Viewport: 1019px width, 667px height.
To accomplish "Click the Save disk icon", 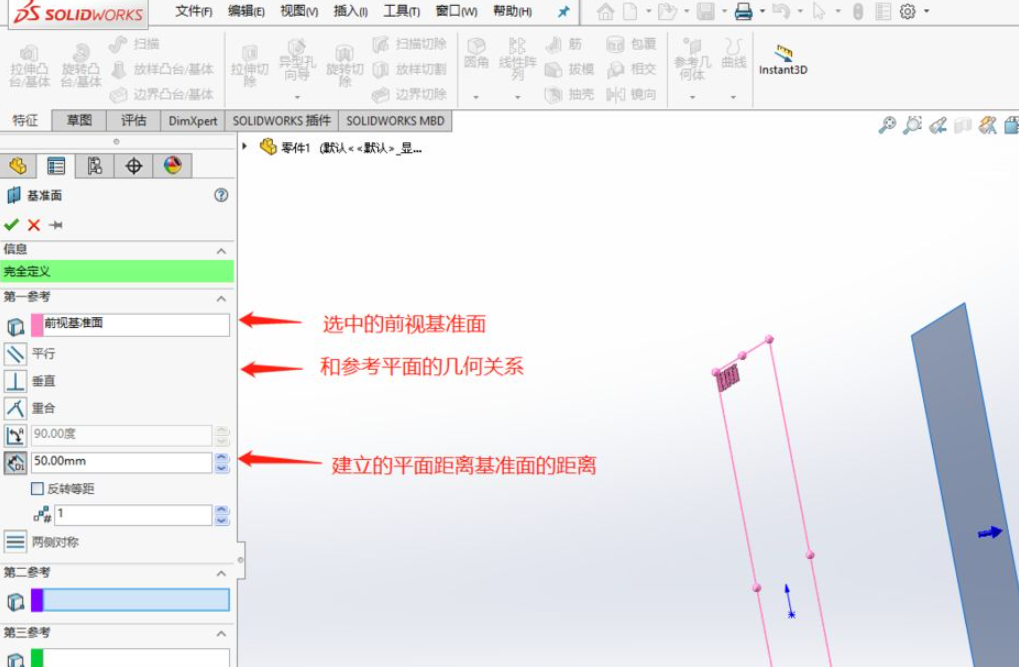I will (705, 11).
